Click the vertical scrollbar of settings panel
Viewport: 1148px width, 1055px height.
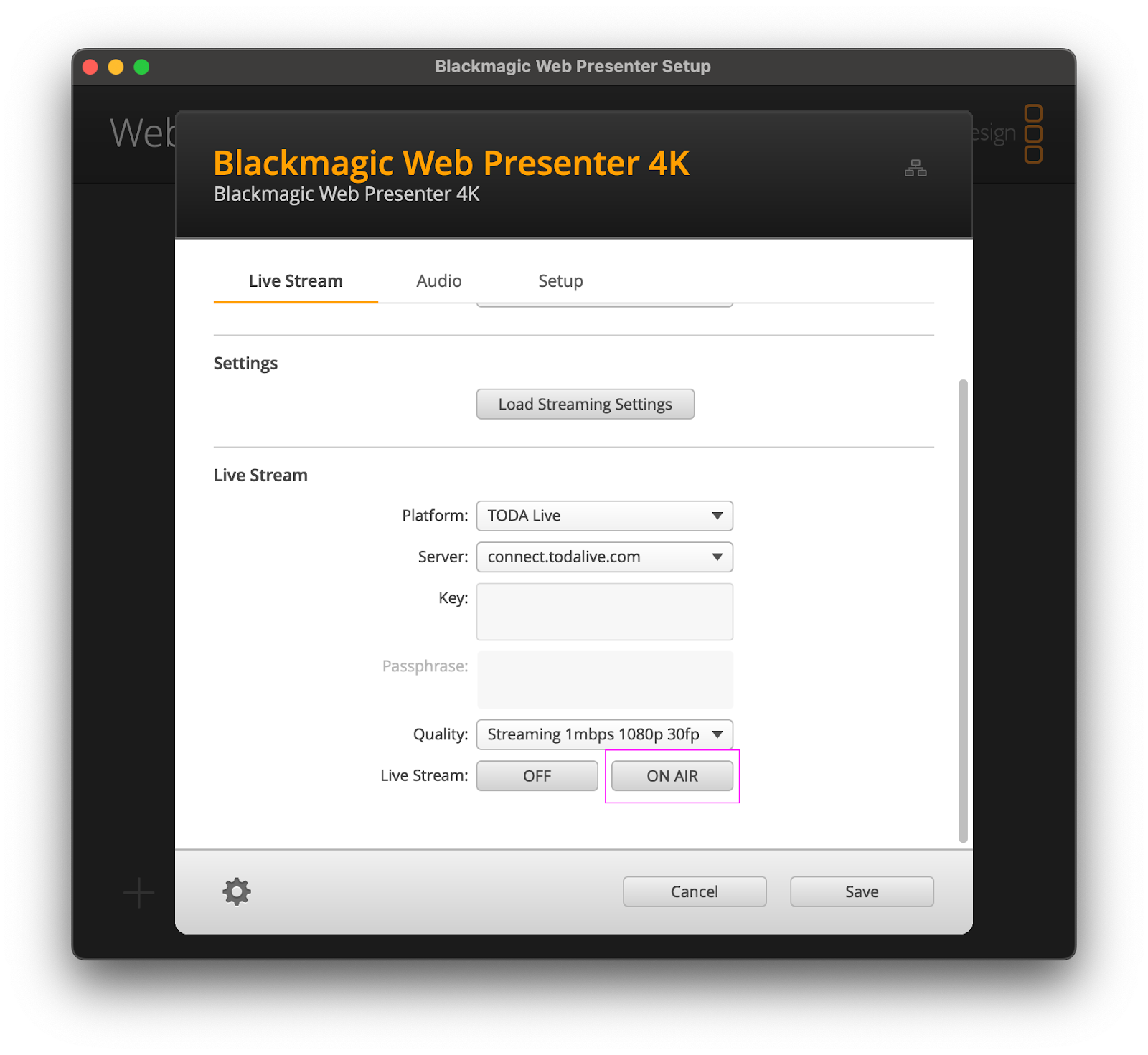click(x=963, y=610)
